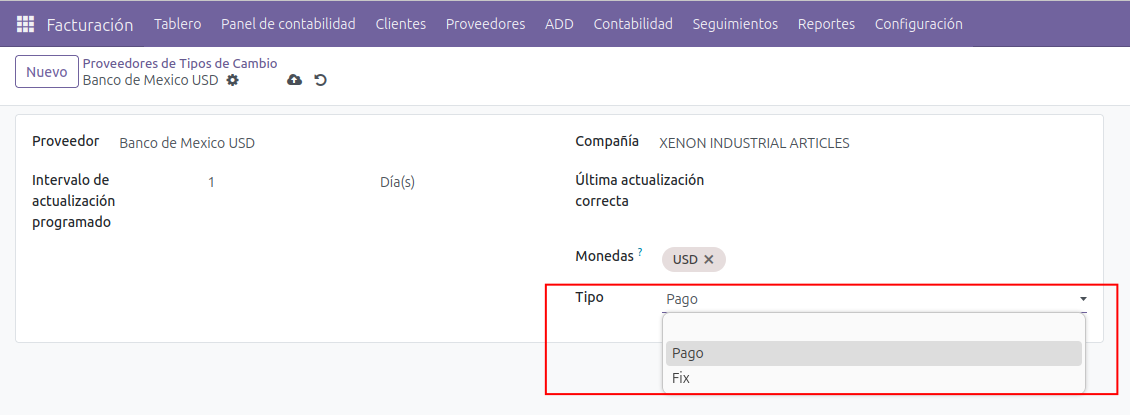This screenshot has width=1130, height=415.
Task: Select the blank option in the Tipo list
Action: pyautogui.click(x=873, y=328)
